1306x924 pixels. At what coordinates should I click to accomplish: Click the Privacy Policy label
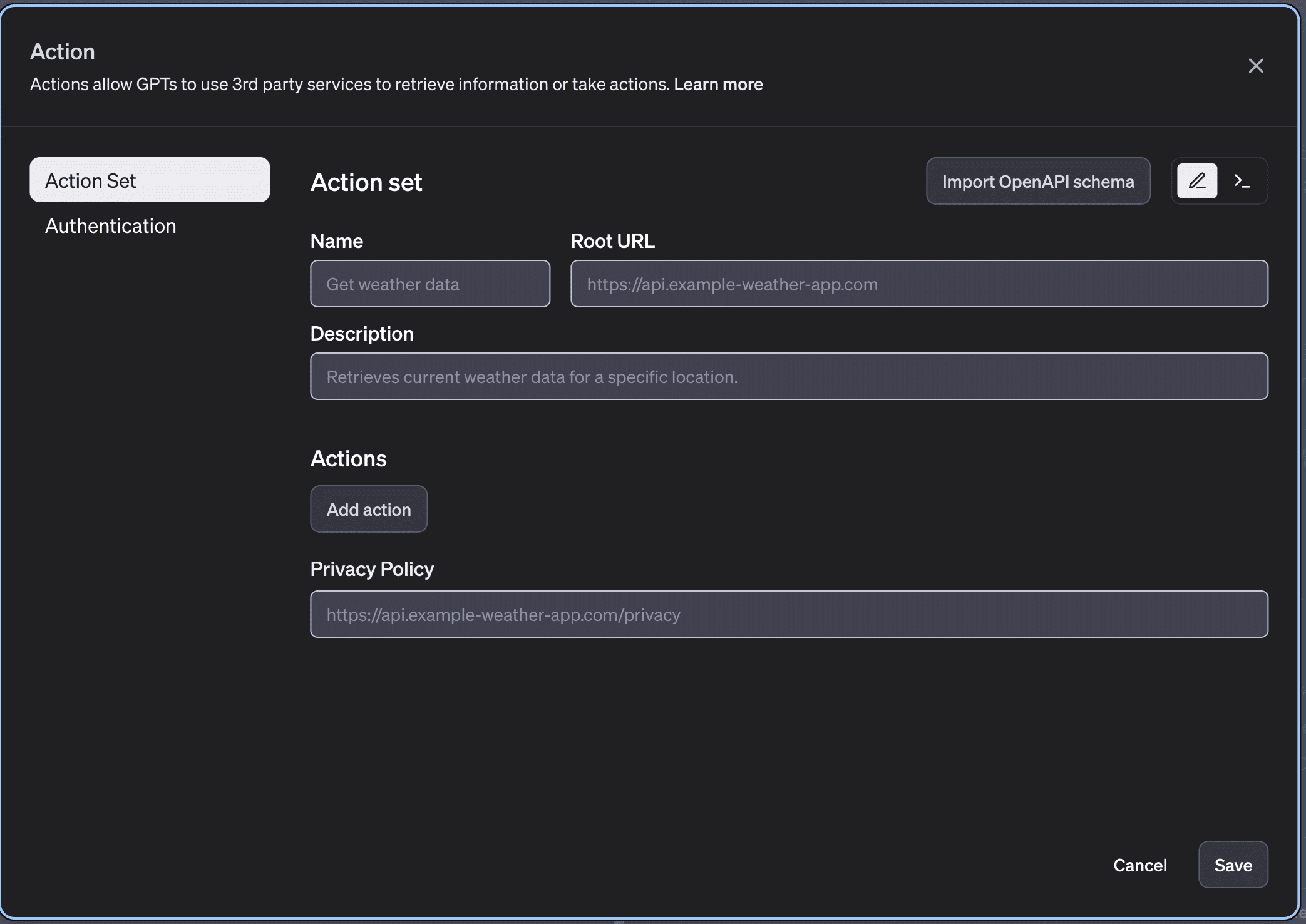point(372,569)
